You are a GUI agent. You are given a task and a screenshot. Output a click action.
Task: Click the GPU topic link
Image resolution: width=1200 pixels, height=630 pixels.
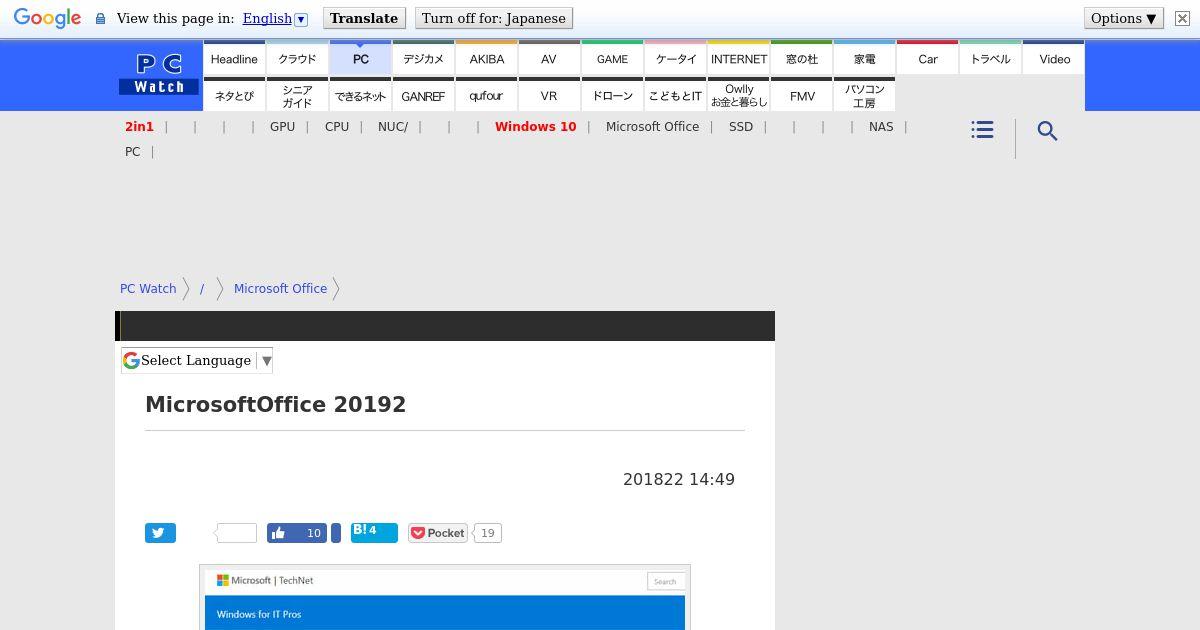pos(282,127)
